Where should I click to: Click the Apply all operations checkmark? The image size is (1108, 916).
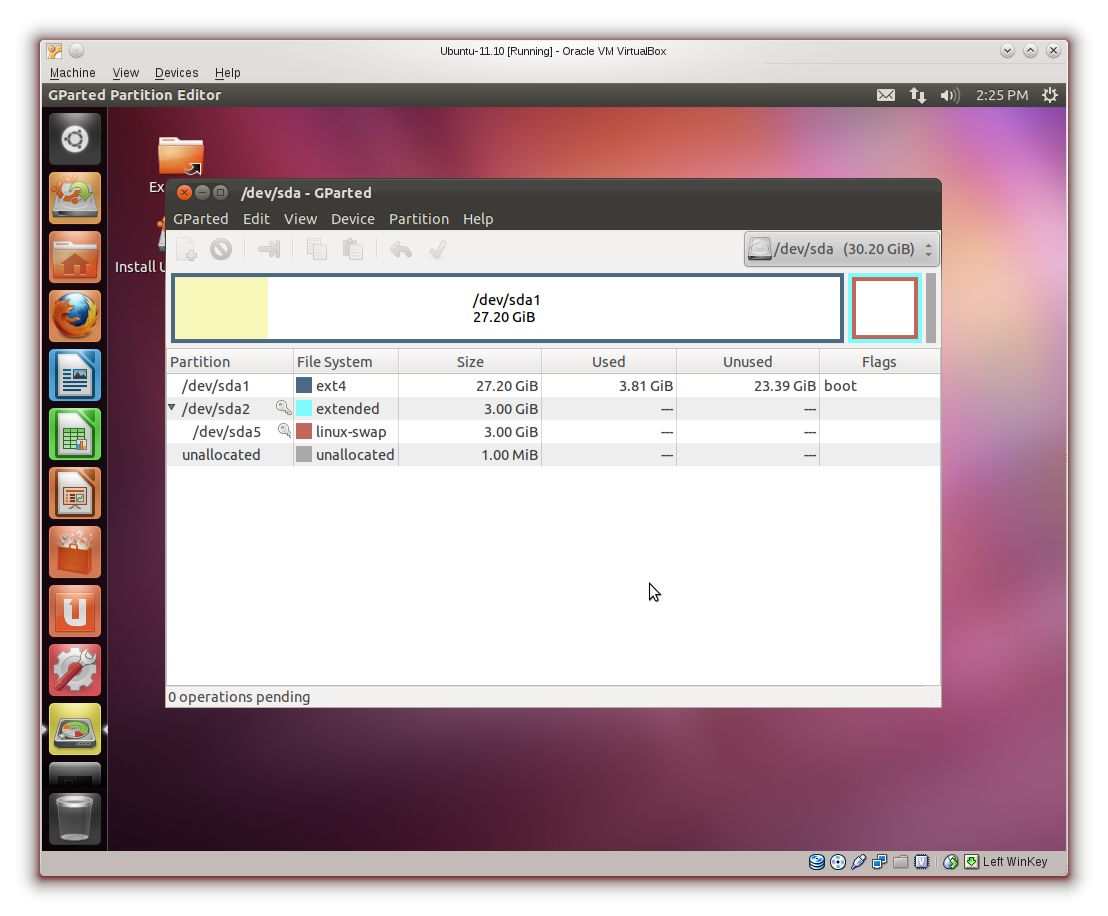coord(437,249)
